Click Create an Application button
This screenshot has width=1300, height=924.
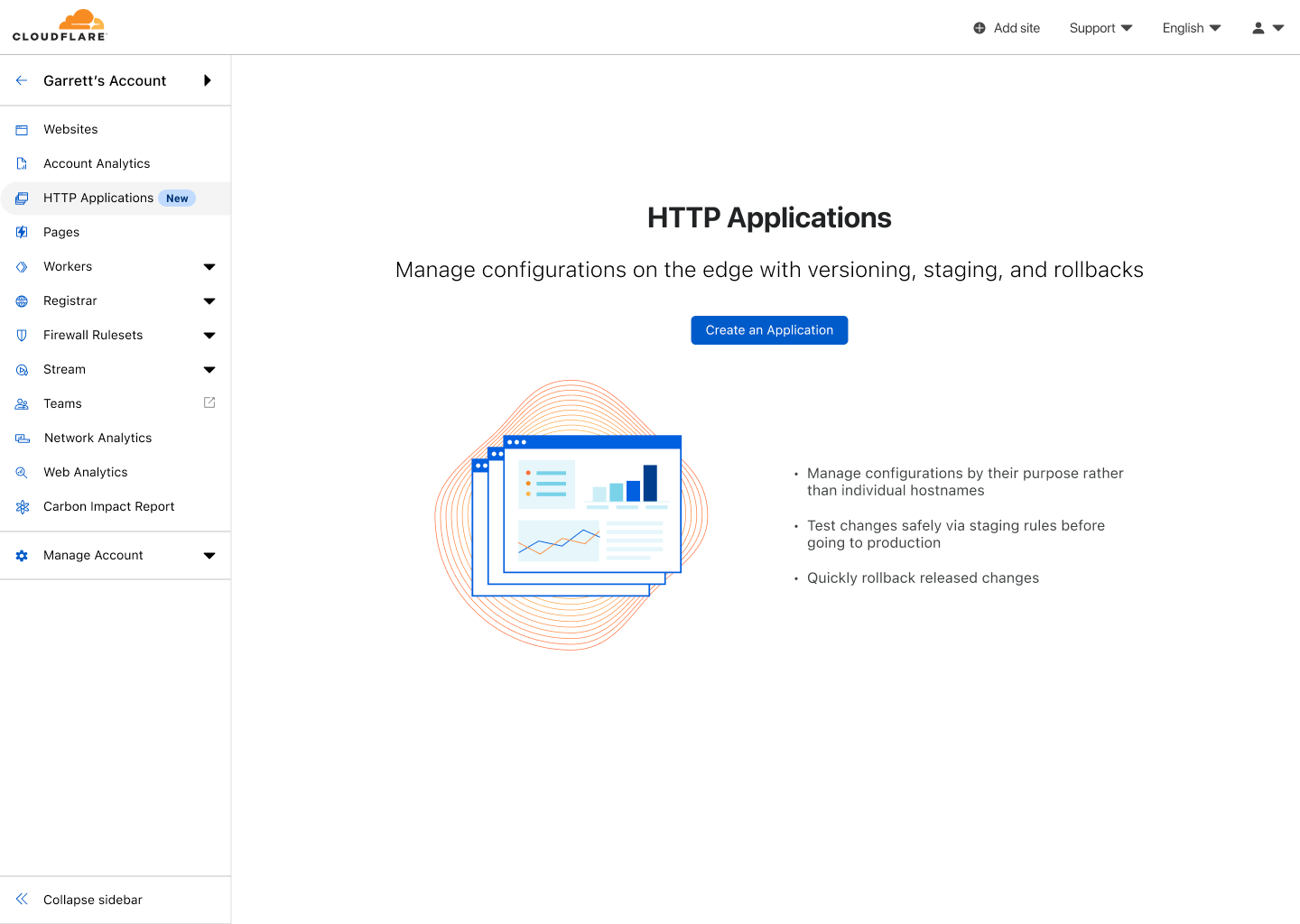point(769,330)
